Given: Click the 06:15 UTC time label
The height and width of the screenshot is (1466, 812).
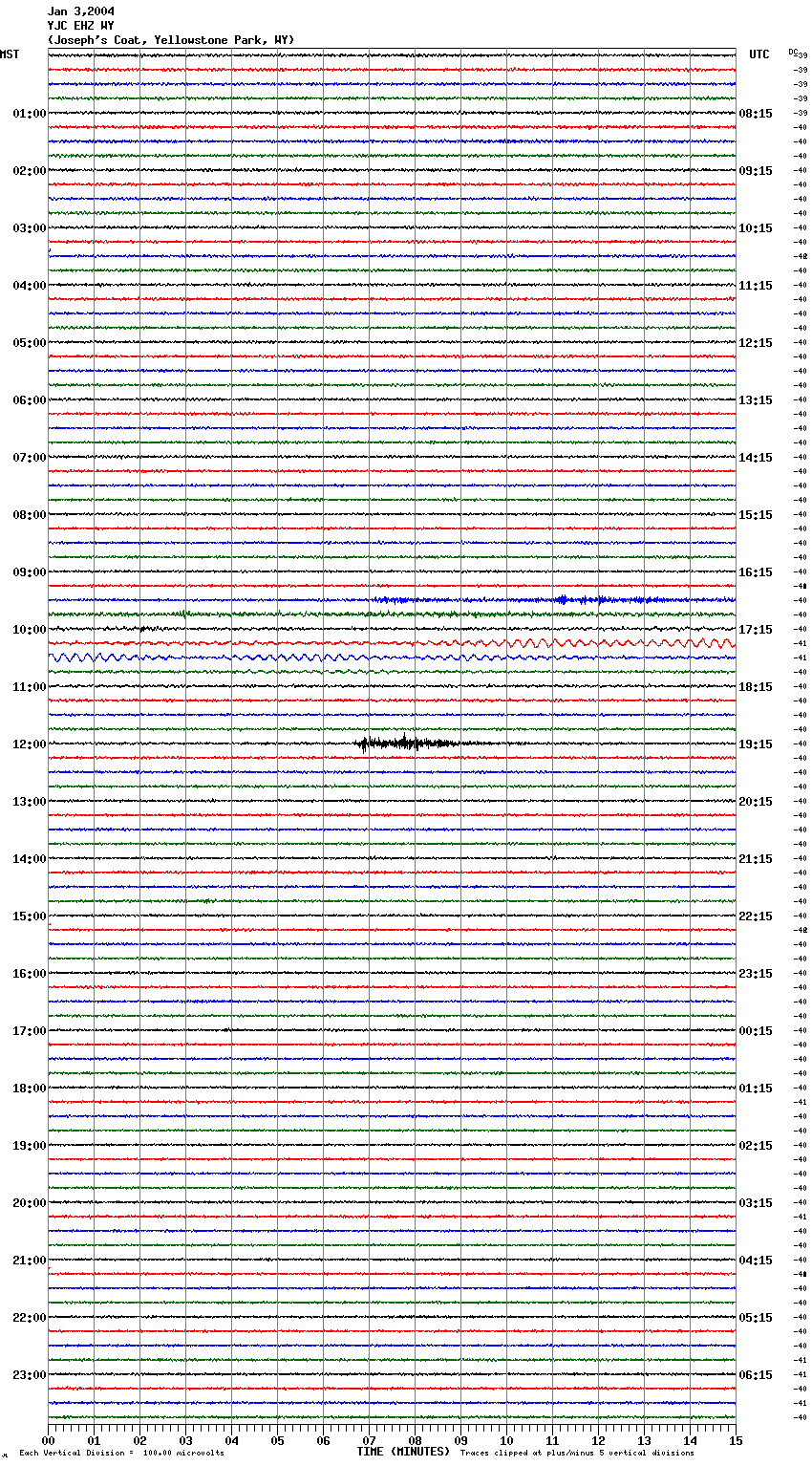Looking at the screenshot, I should pyautogui.click(x=756, y=1375).
